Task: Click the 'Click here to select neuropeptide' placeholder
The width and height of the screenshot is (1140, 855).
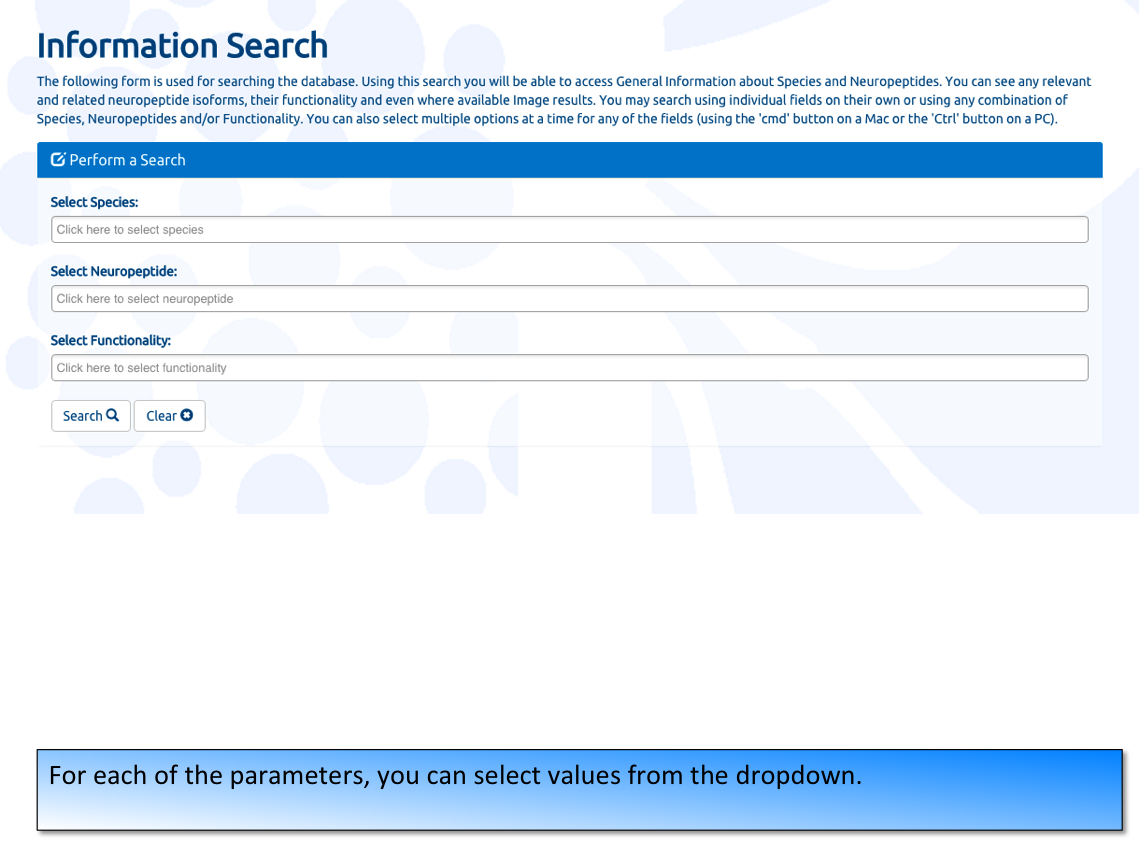Action: click(145, 299)
